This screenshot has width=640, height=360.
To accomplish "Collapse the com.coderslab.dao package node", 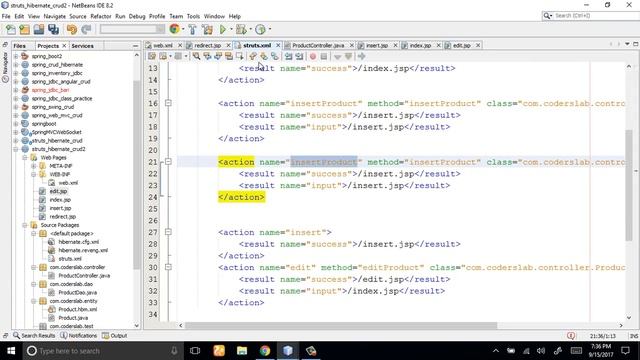I will point(34,284).
